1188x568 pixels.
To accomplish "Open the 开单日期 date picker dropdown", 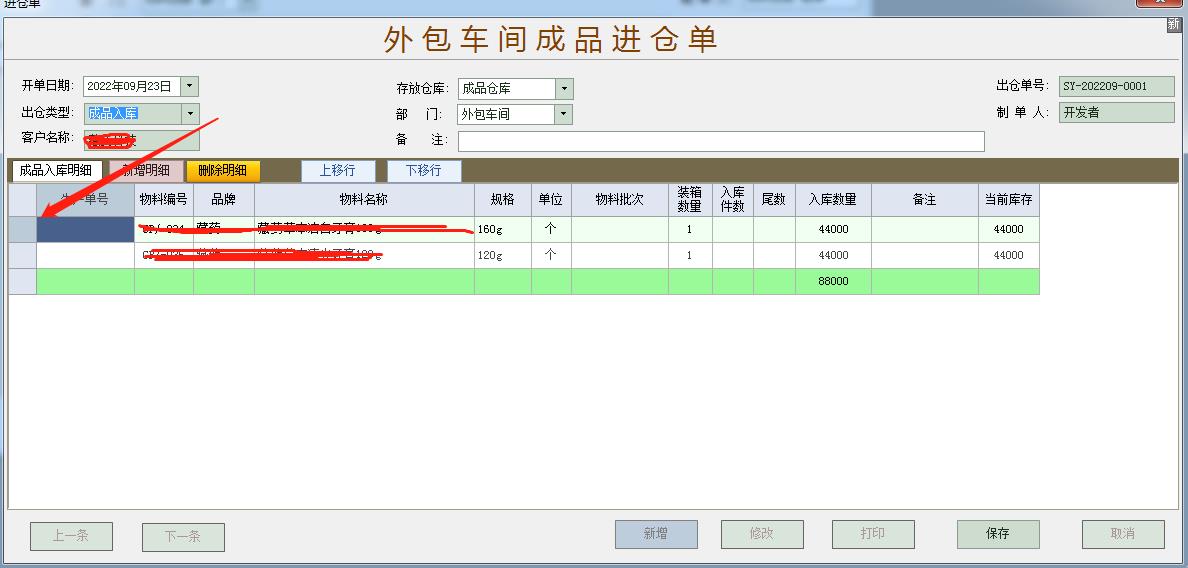I will [190, 87].
